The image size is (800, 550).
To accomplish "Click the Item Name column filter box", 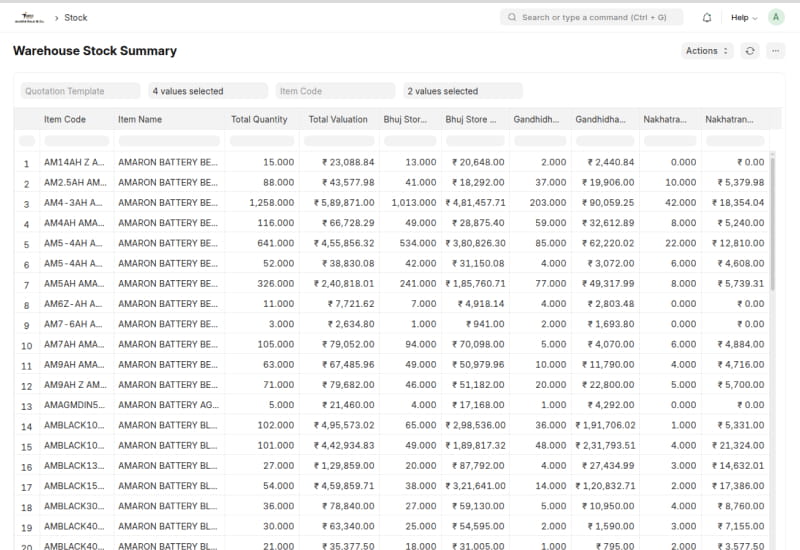I will coord(169,141).
